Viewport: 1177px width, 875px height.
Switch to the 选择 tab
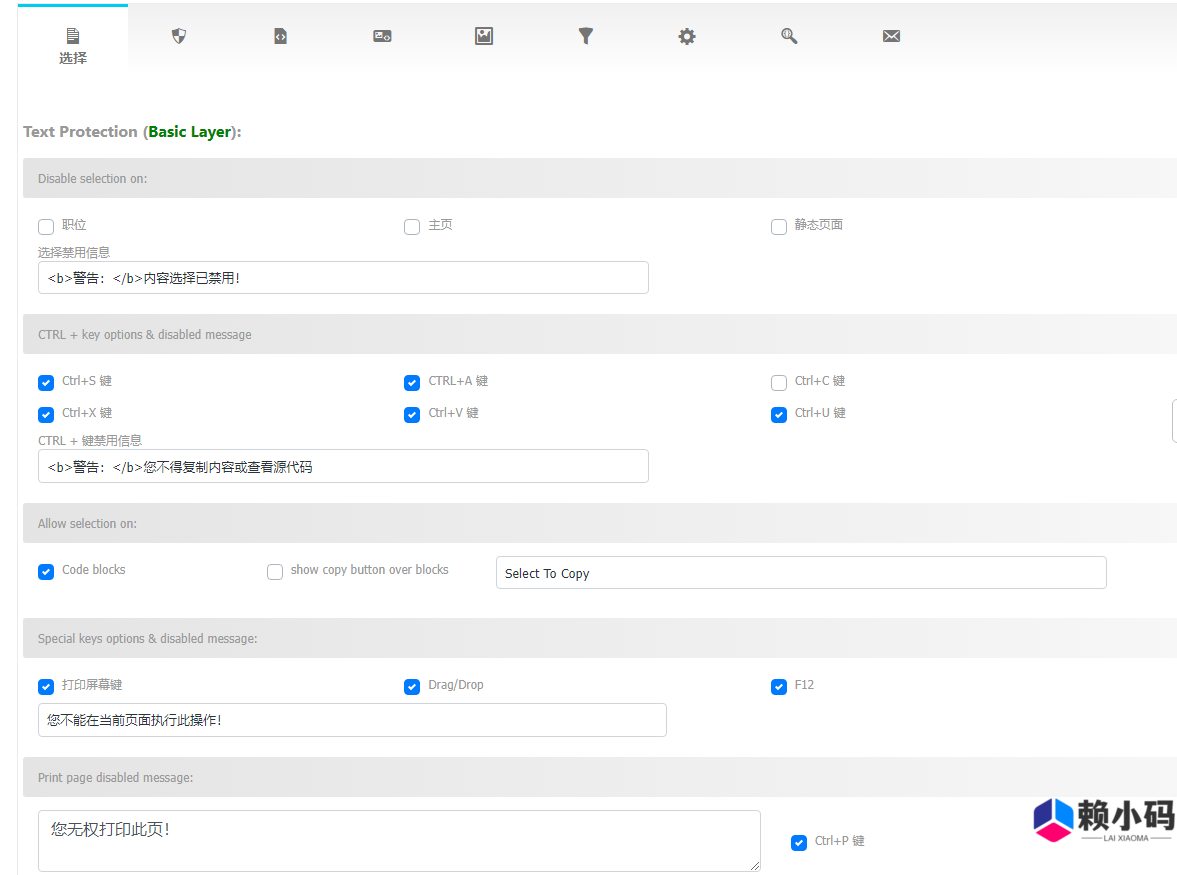(x=73, y=45)
